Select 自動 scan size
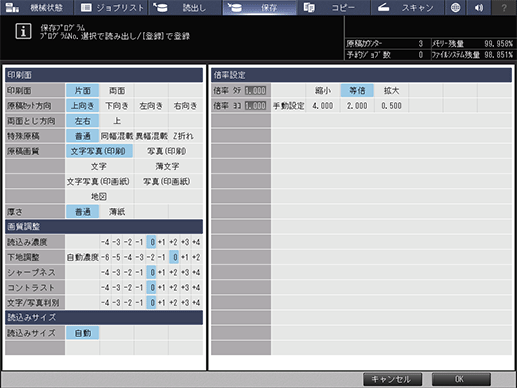 [x=82, y=333]
